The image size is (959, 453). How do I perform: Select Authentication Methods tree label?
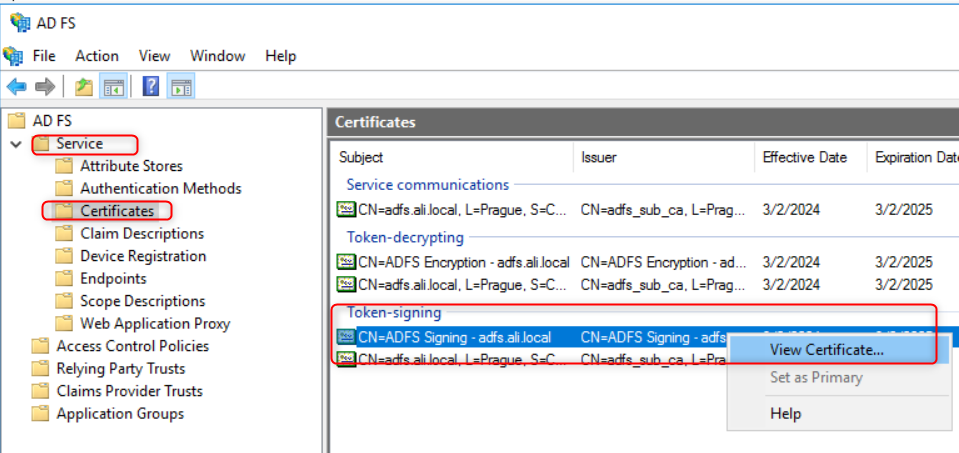tap(161, 189)
